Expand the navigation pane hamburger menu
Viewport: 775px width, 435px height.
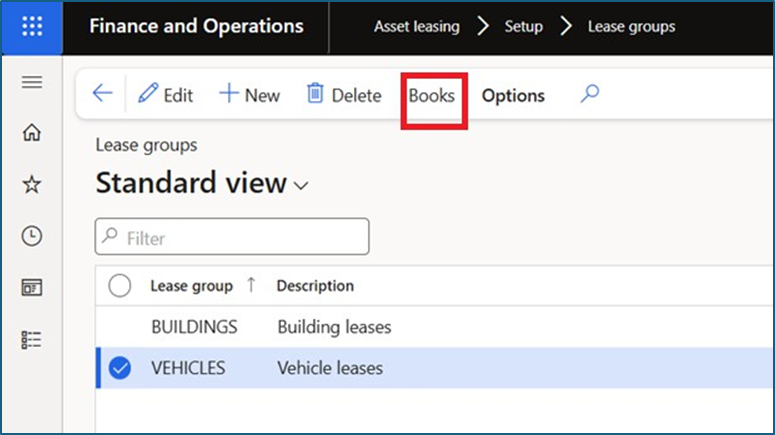tap(32, 82)
